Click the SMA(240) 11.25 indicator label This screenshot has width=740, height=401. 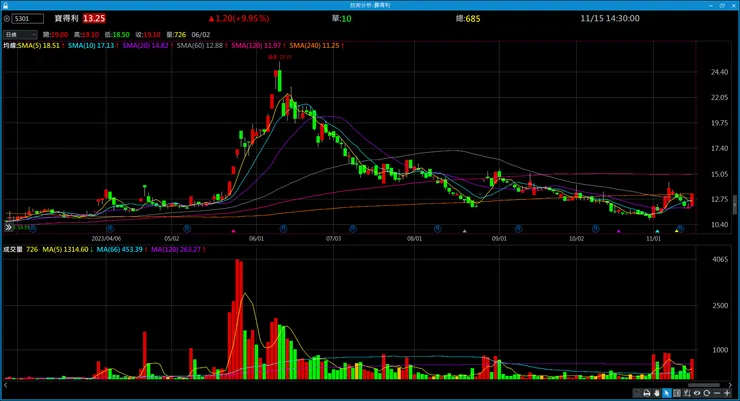(314, 46)
